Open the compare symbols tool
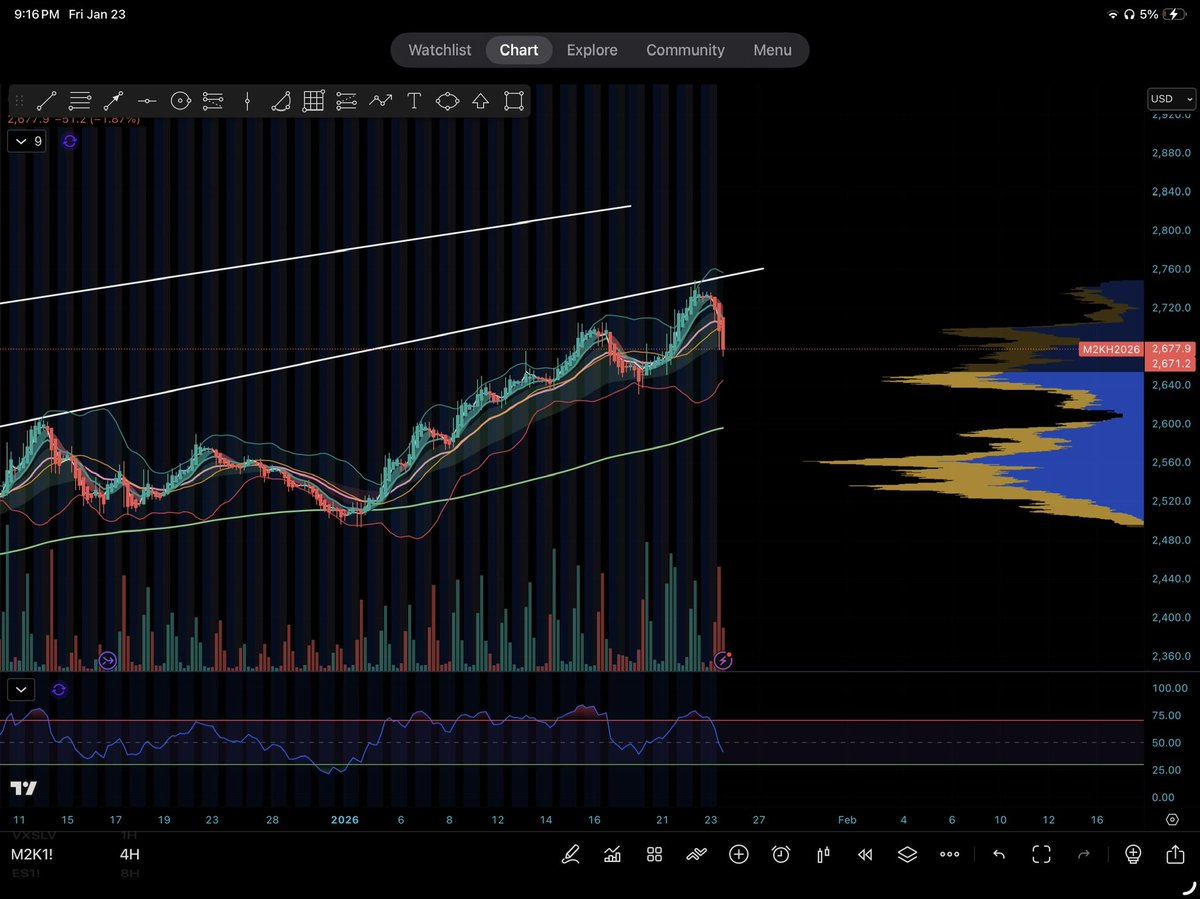This screenshot has height=899, width=1200. tap(696, 854)
